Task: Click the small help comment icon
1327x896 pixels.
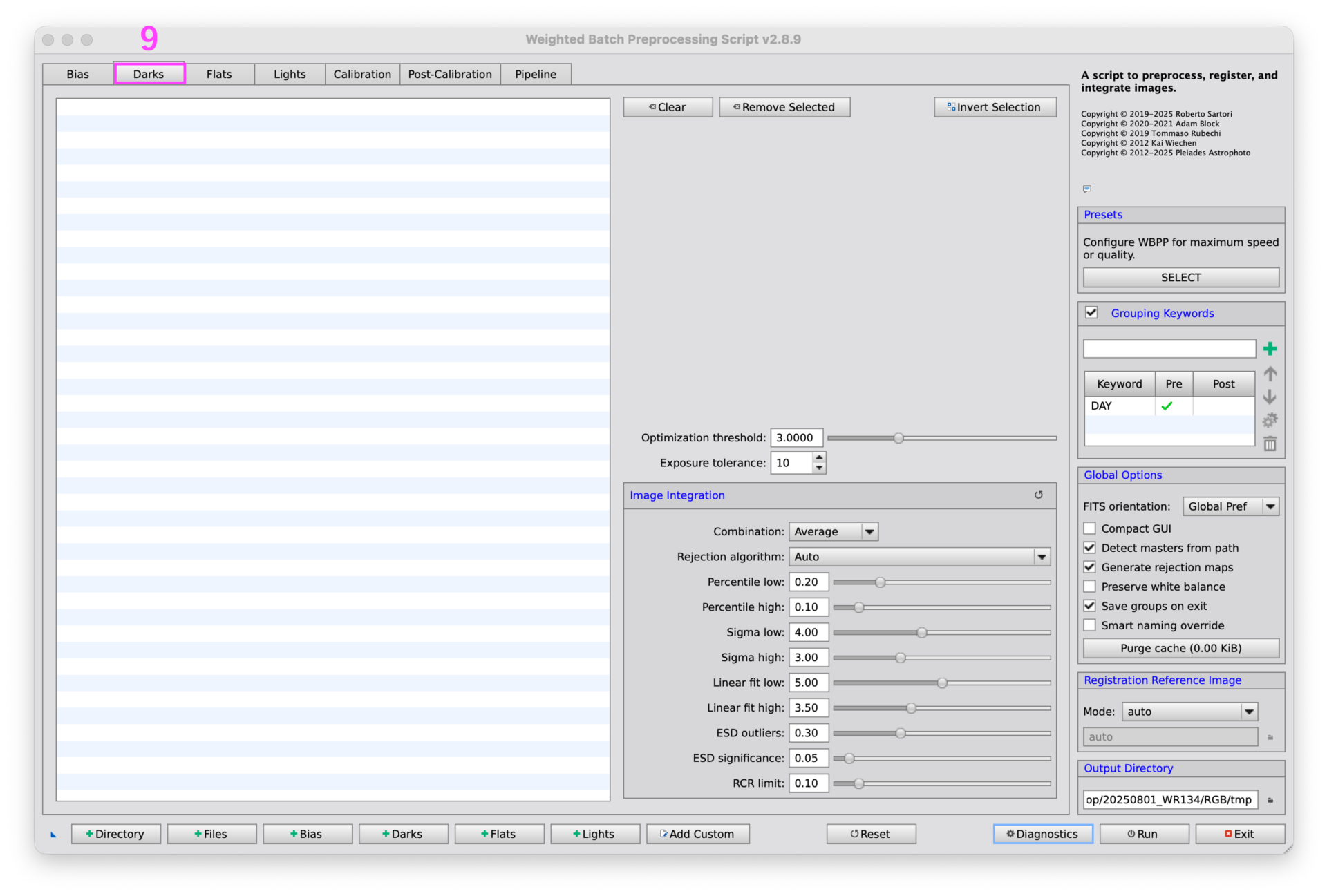Action: [x=1087, y=189]
